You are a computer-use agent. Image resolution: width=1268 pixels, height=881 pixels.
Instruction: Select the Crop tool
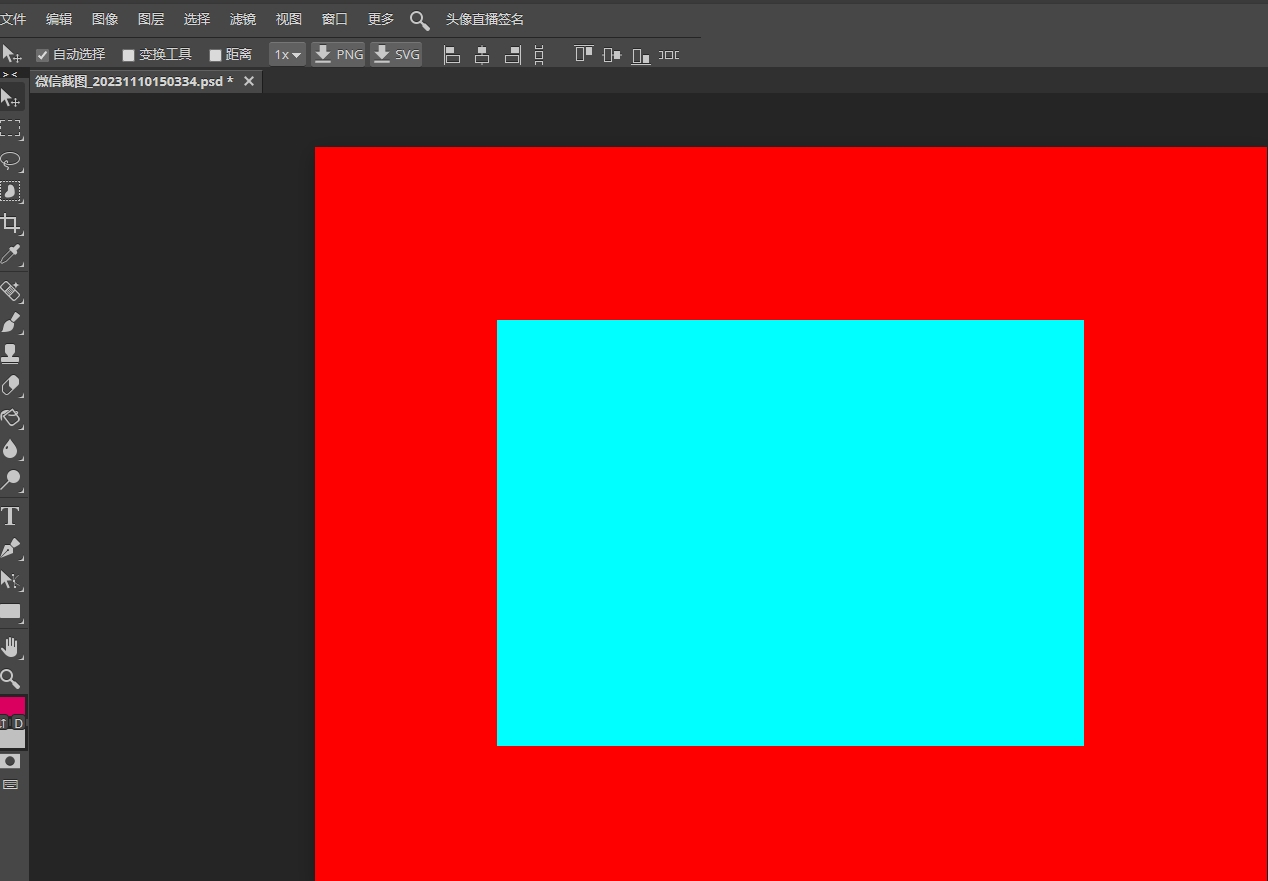(12, 224)
